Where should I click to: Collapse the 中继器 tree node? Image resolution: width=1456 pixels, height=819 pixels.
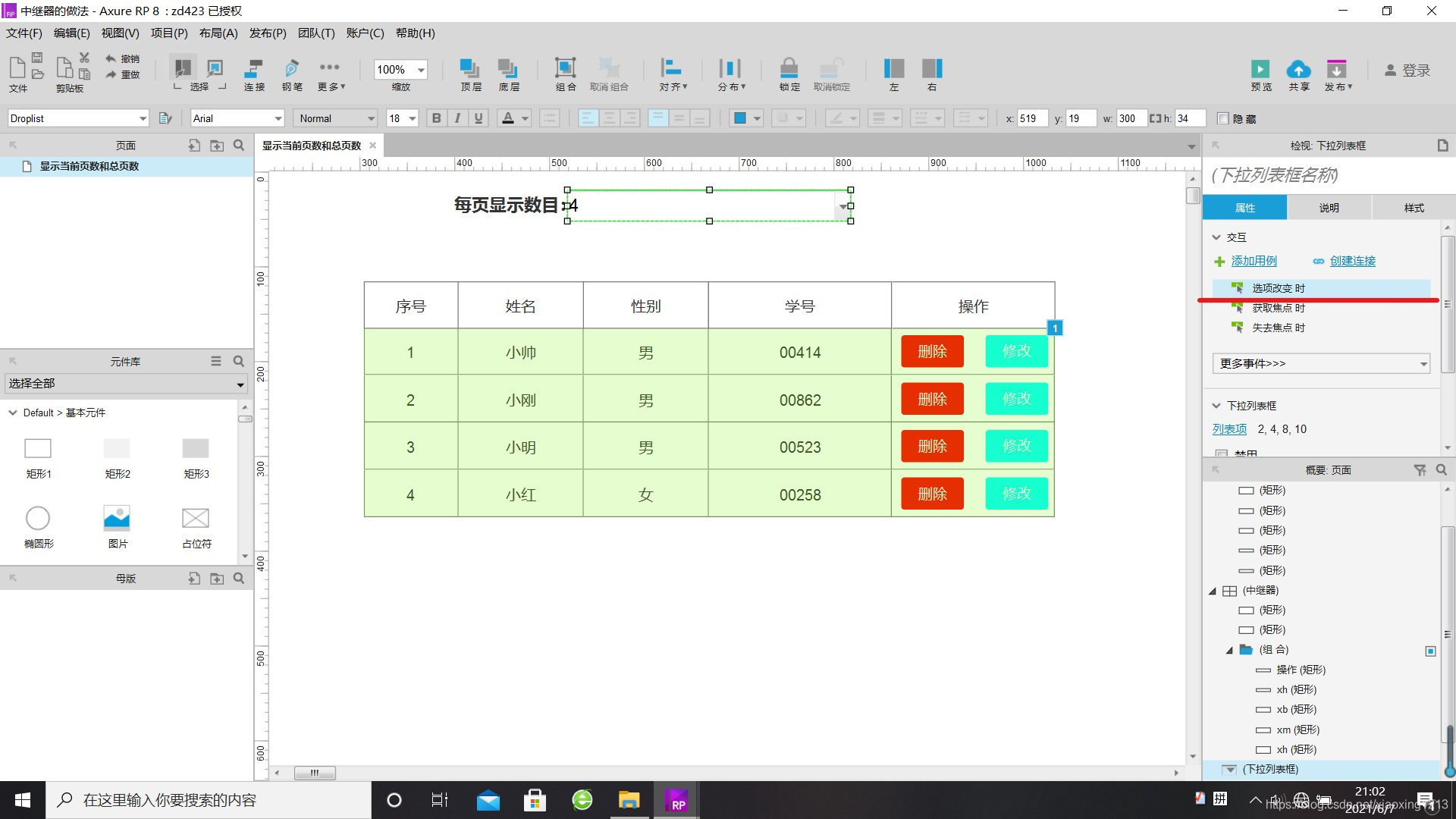[x=1213, y=591]
